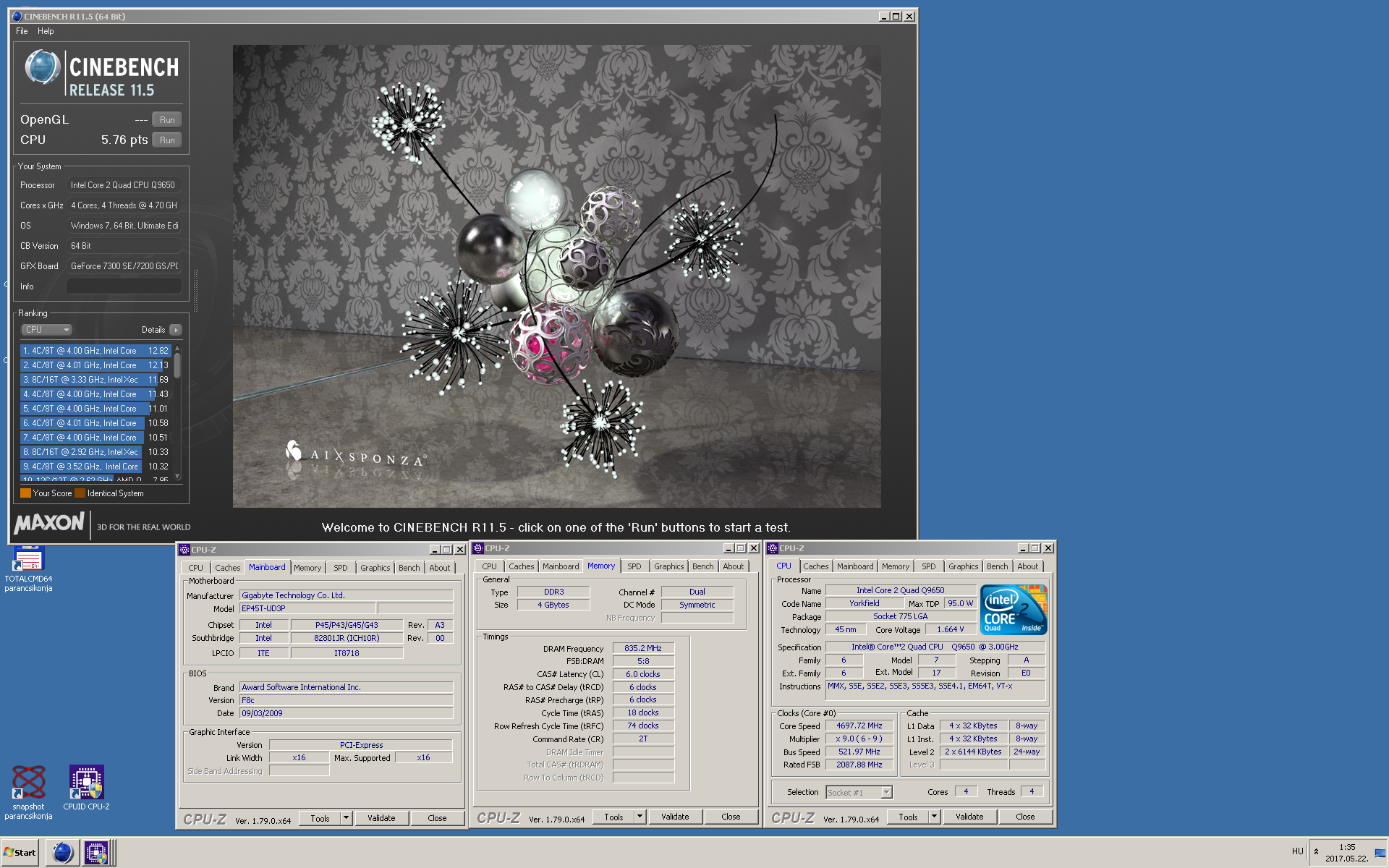This screenshot has width=1389, height=868.
Task: Open Mainboard tab in right CPU-Z window
Action: [x=854, y=566]
